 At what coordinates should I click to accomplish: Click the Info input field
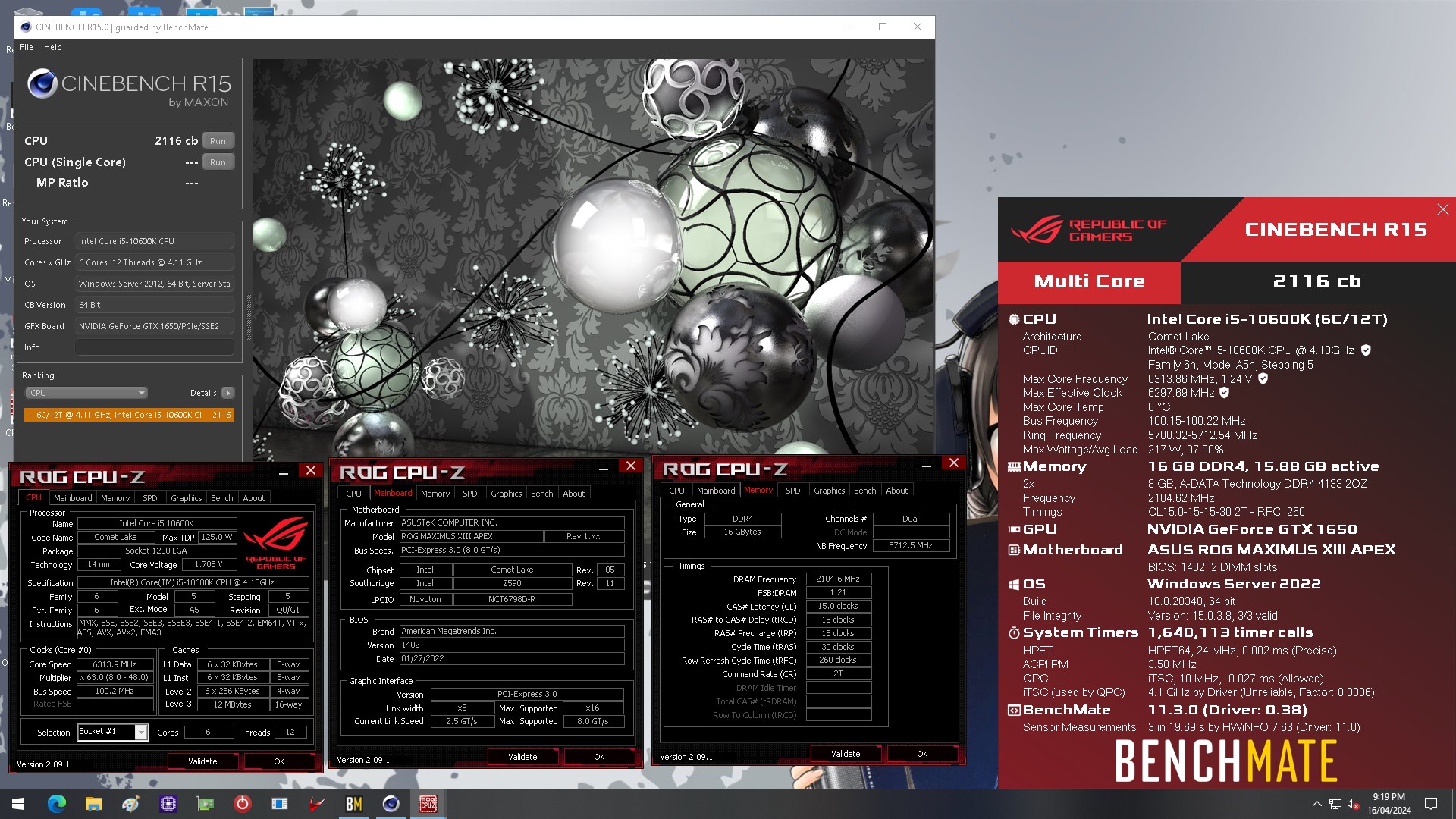click(x=155, y=347)
